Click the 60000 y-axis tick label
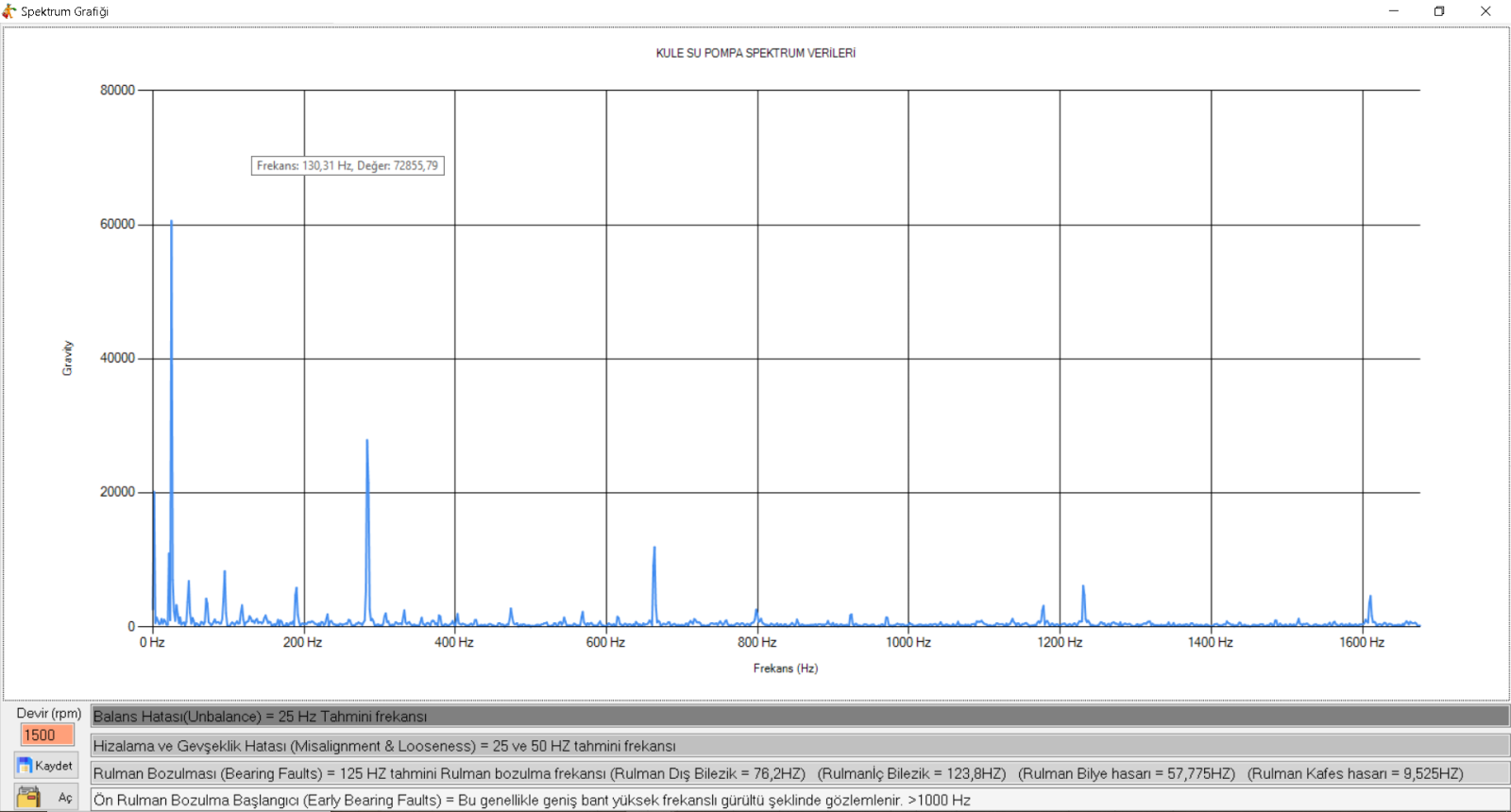Image resolution: width=1511 pixels, height=812 pixels. [118, 224]
